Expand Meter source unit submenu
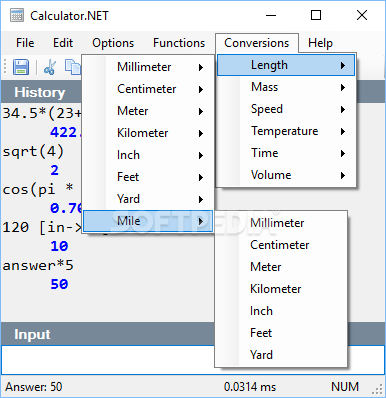This screenshot has width=386, height=398. pyautogui.click(x=148, y=111)
